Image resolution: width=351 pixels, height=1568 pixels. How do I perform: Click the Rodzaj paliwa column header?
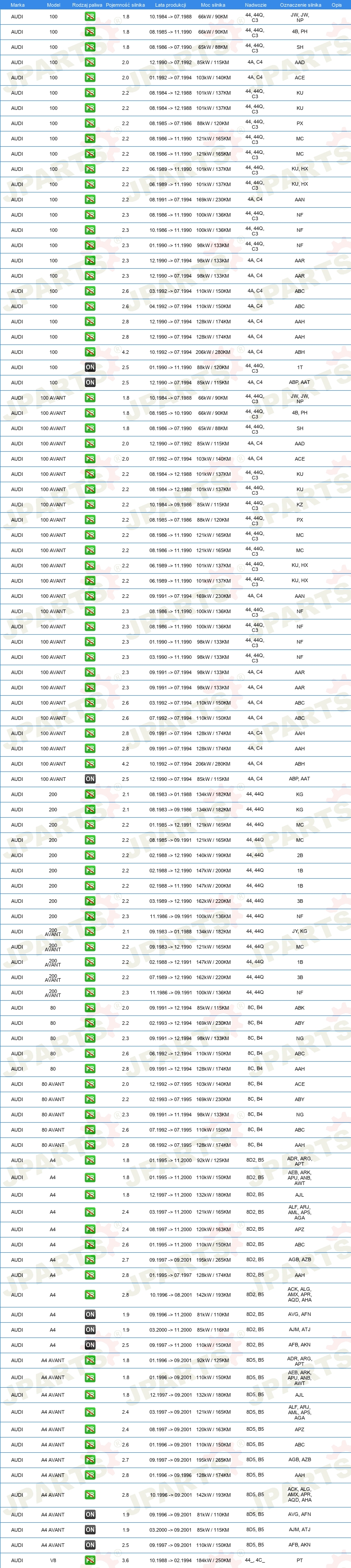87,5
